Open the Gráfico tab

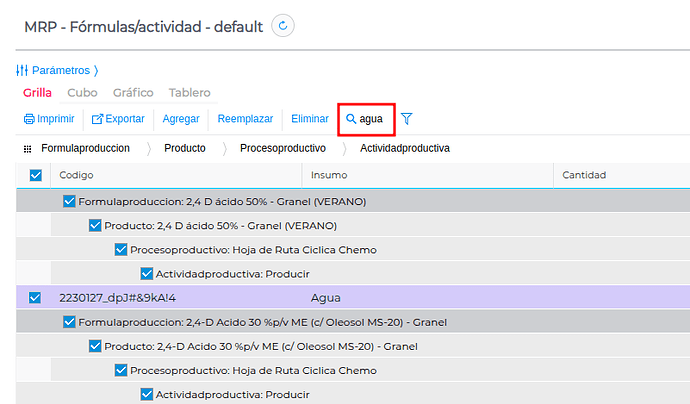(x=133, y=93)
